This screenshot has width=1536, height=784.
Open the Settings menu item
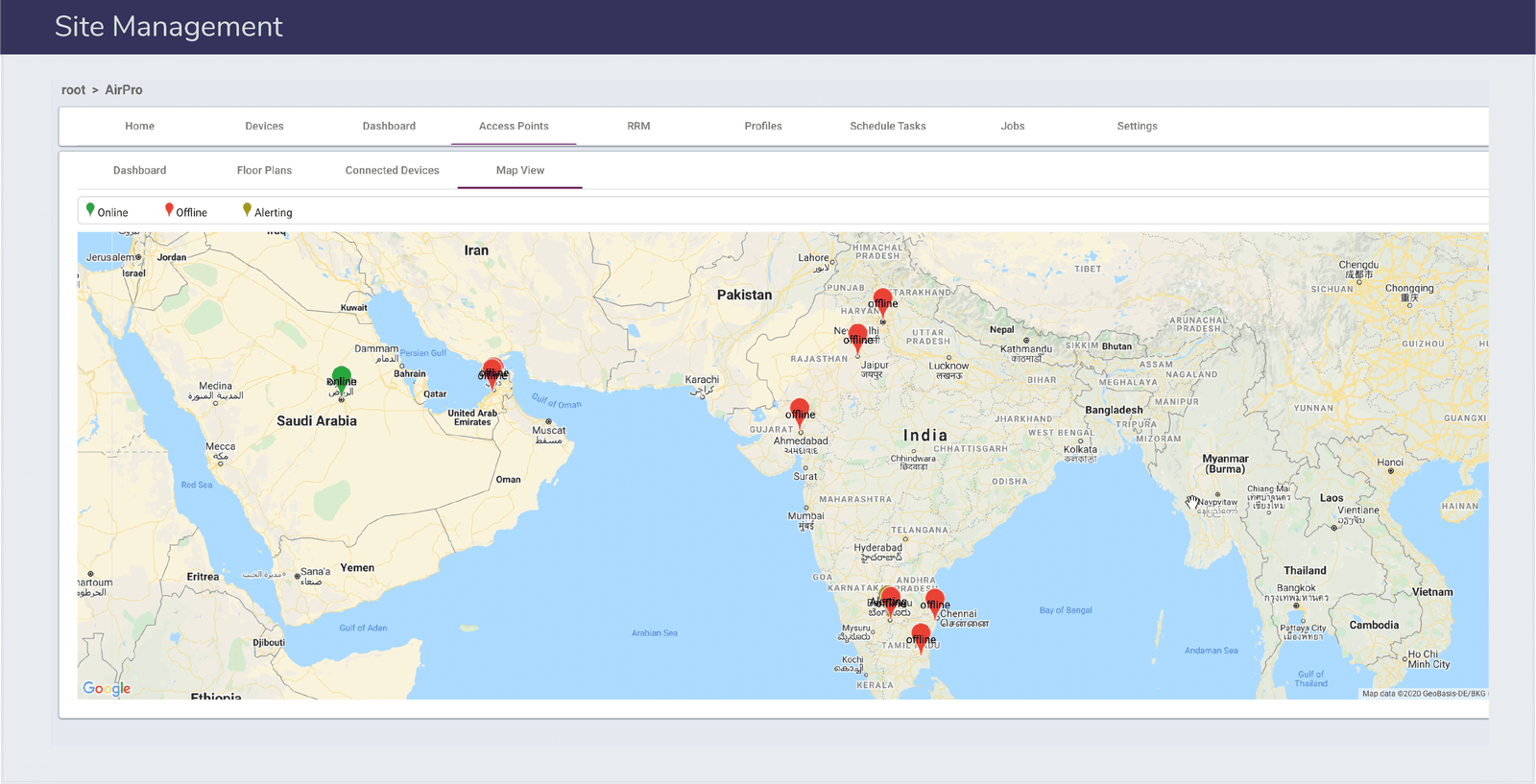coord(1137,126)
